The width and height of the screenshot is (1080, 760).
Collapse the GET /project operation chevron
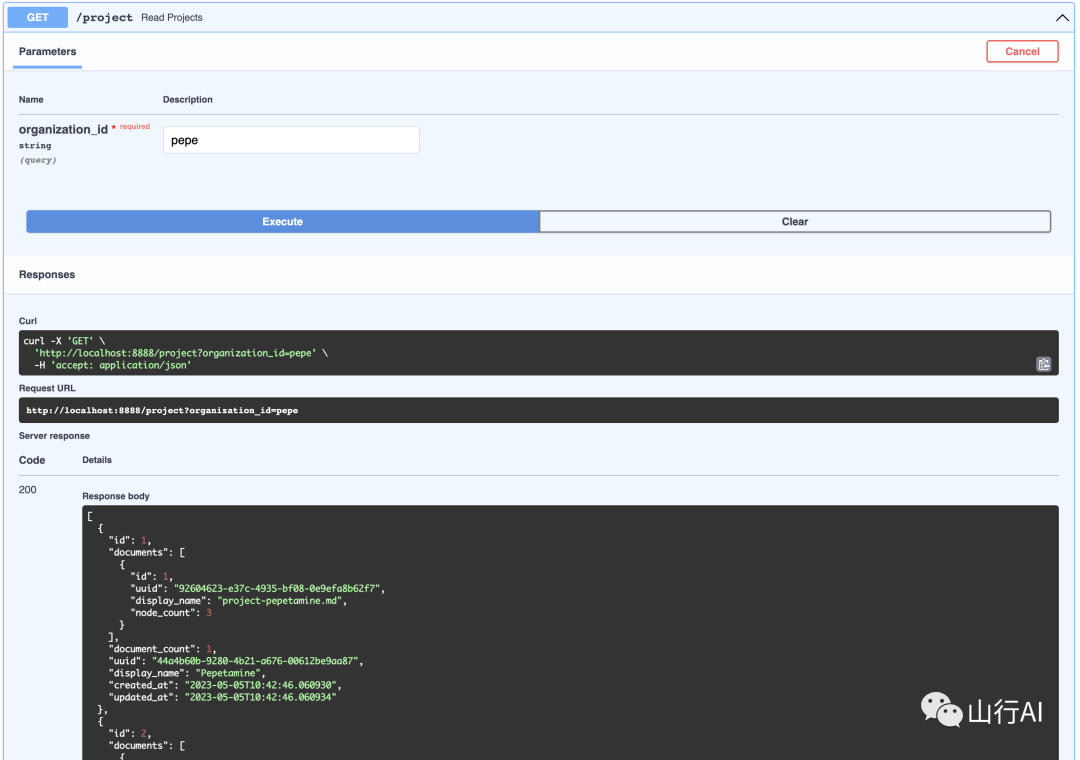[x=1062, y=17]
